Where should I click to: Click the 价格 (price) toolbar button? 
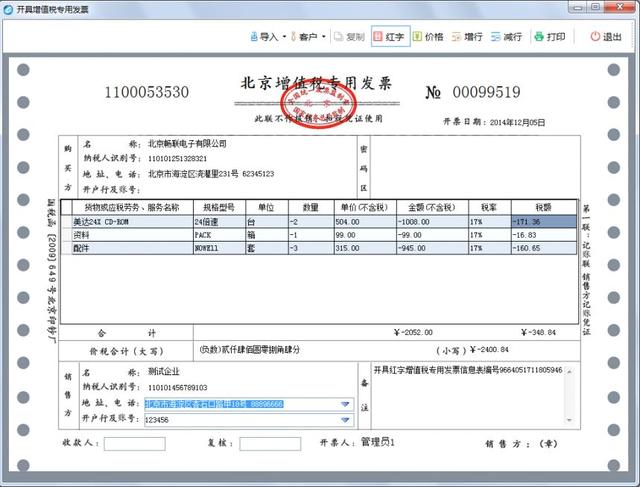428,37
